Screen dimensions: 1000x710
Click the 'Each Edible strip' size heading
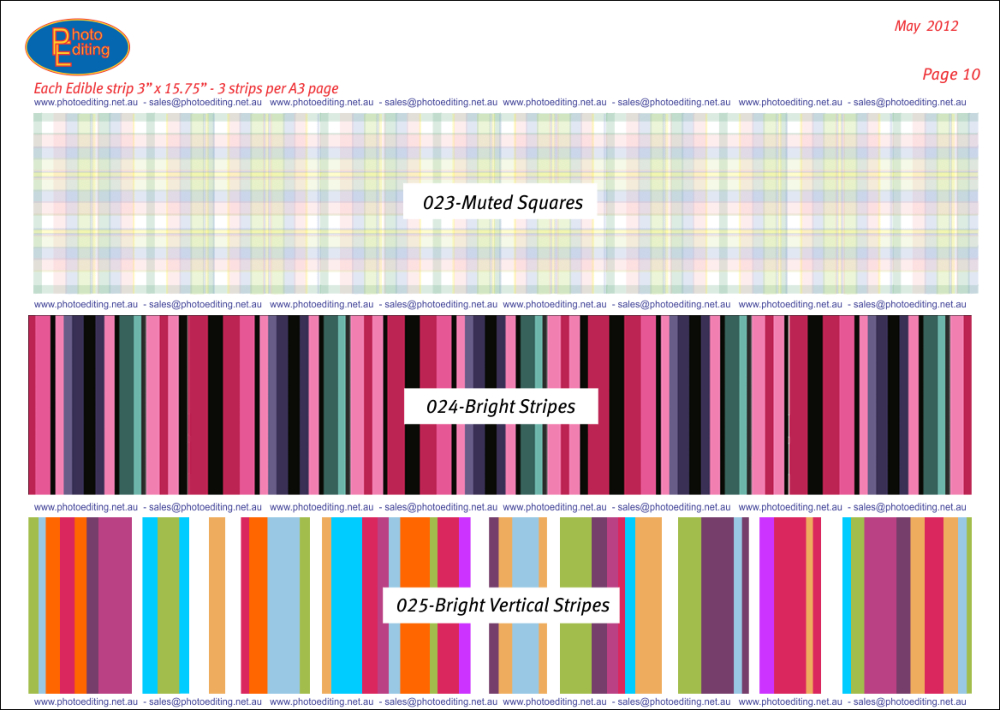point(186,88)
